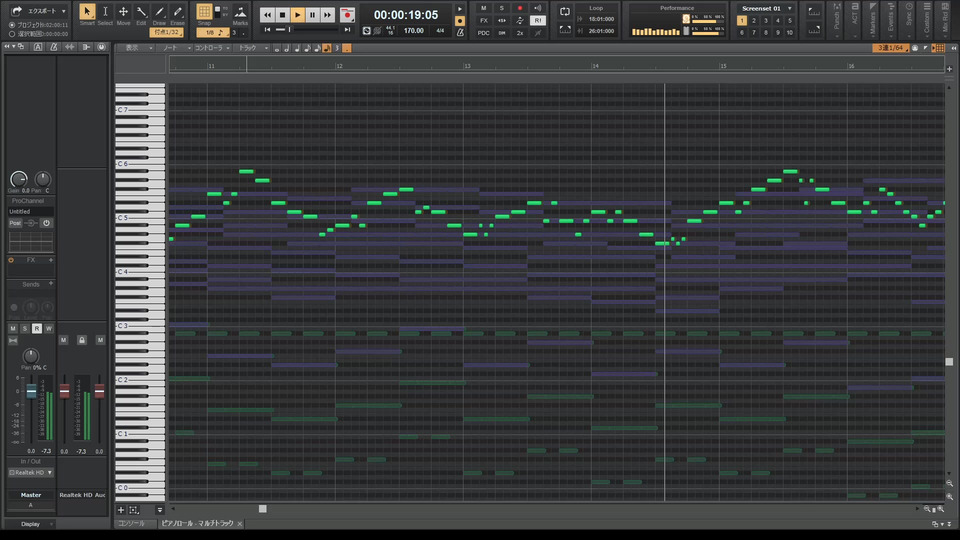Select half note duration icon
960x540 pixels.
coord(287,48)
